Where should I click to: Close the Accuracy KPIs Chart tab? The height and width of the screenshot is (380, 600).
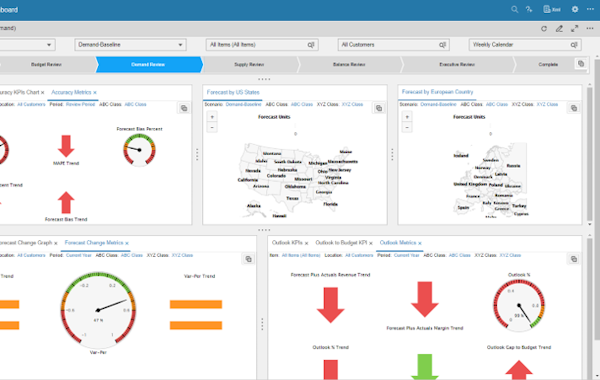[42, 93]
